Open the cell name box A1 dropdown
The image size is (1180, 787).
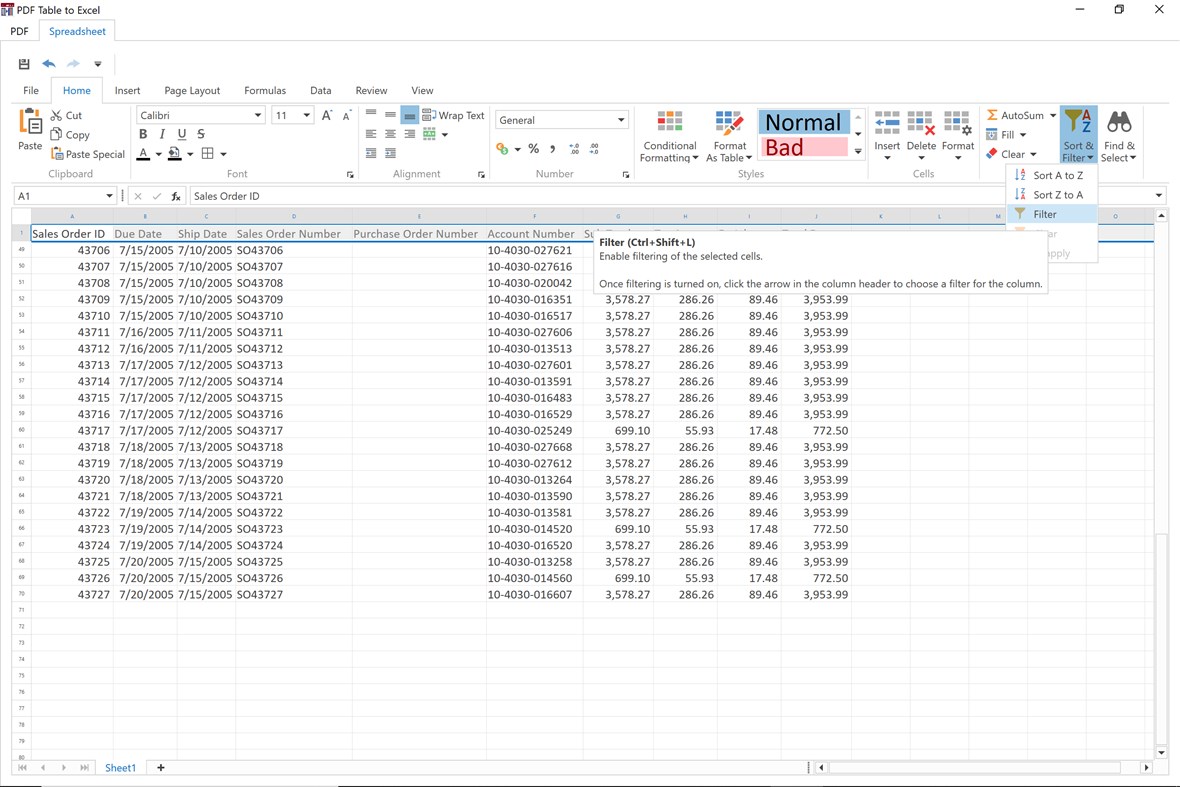[x=109, y=196]
